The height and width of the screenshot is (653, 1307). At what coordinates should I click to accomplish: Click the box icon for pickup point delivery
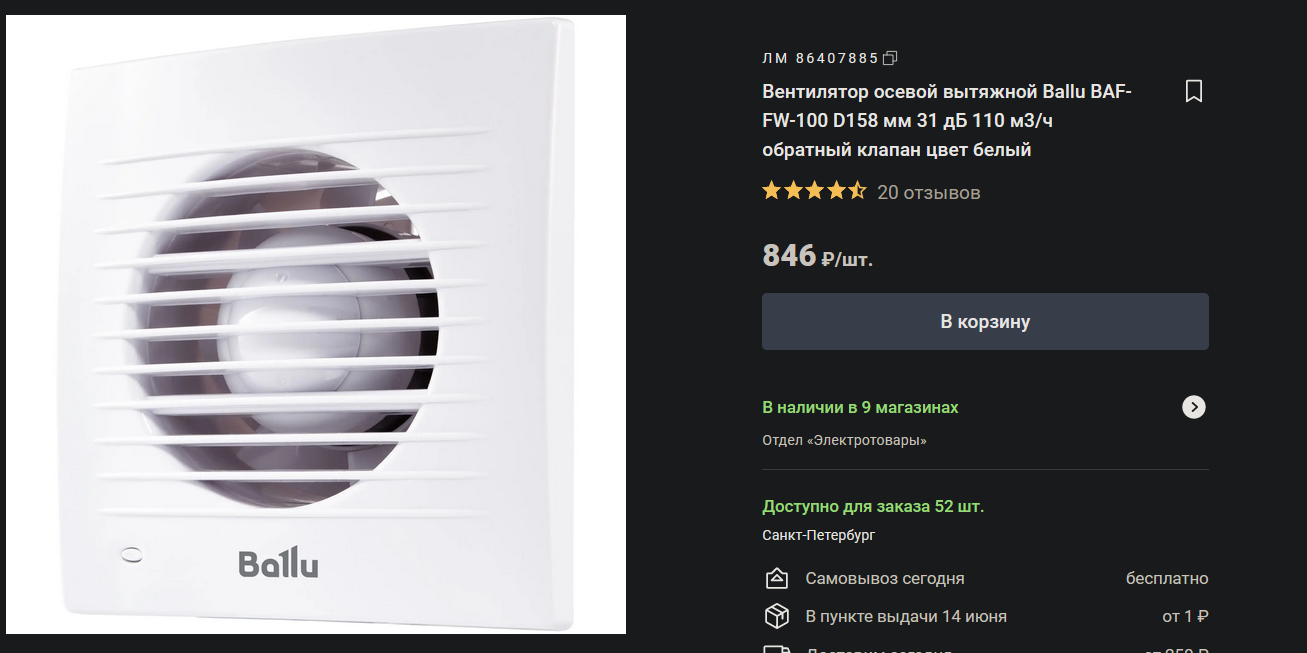pos(777,616)
